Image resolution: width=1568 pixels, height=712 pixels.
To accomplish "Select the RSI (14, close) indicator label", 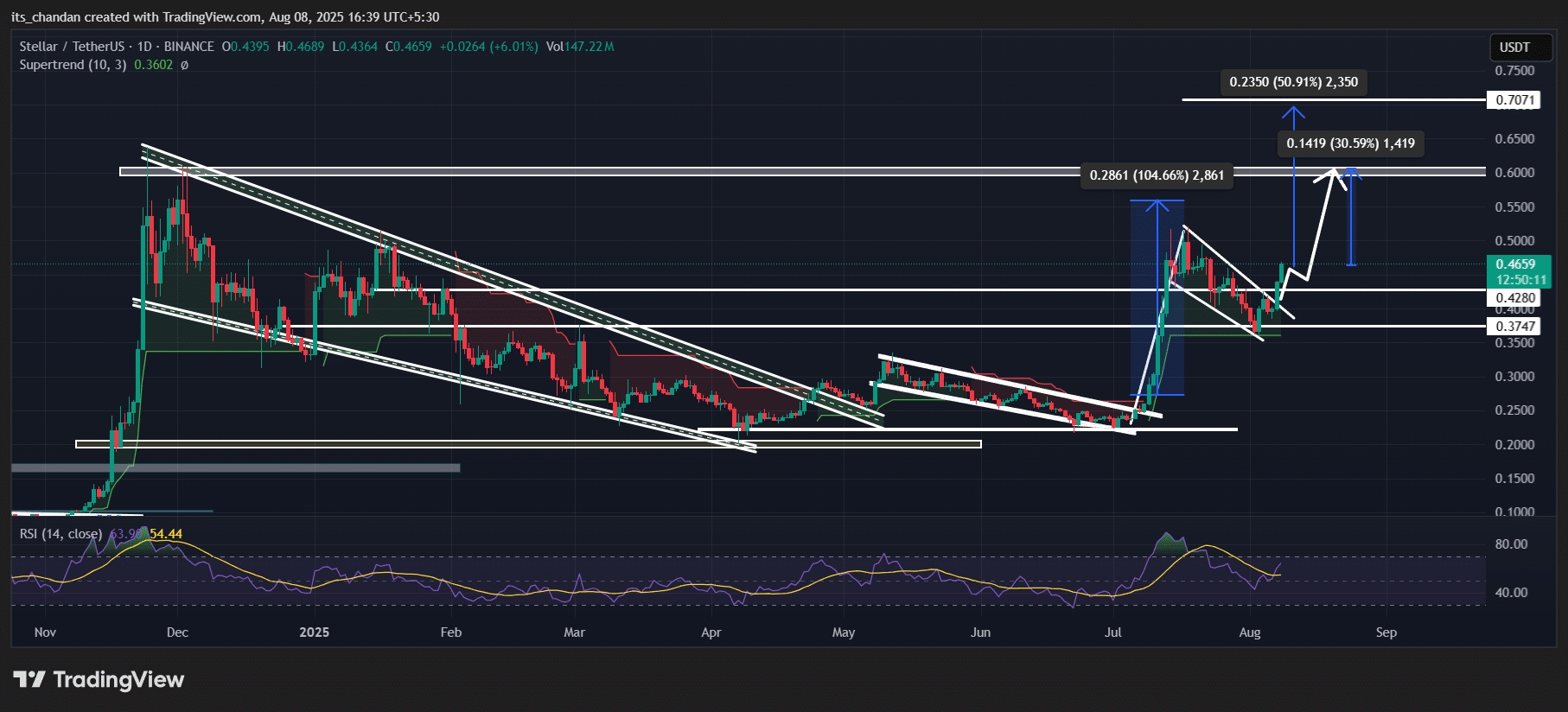I will coord(61,534).
